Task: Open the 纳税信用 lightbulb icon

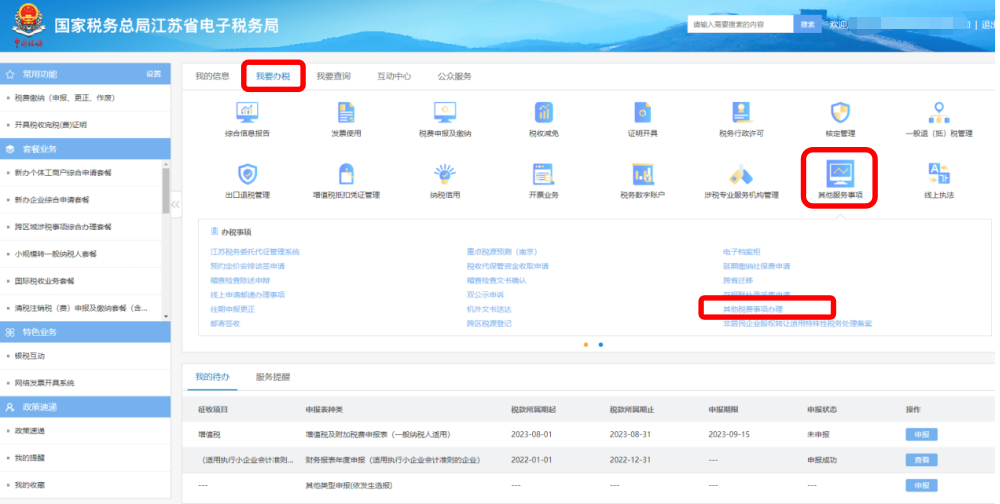Action: tap(445, 174)
